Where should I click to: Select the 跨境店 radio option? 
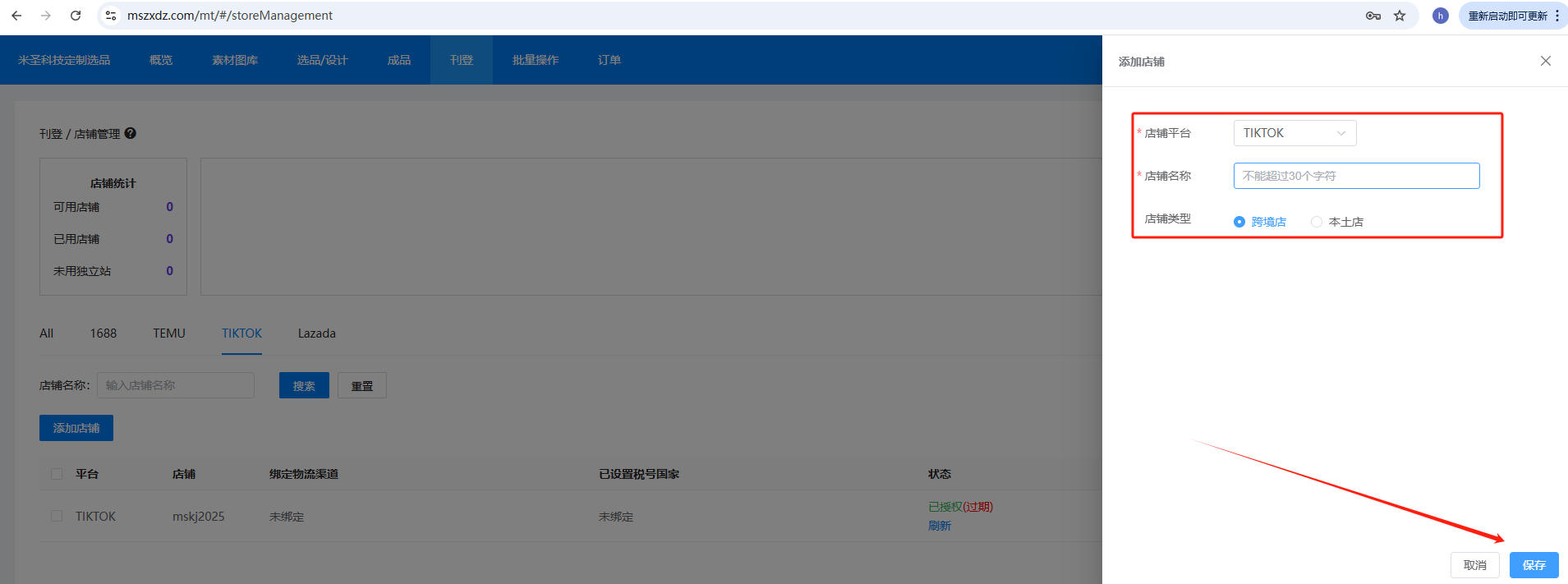(1239, 222)
